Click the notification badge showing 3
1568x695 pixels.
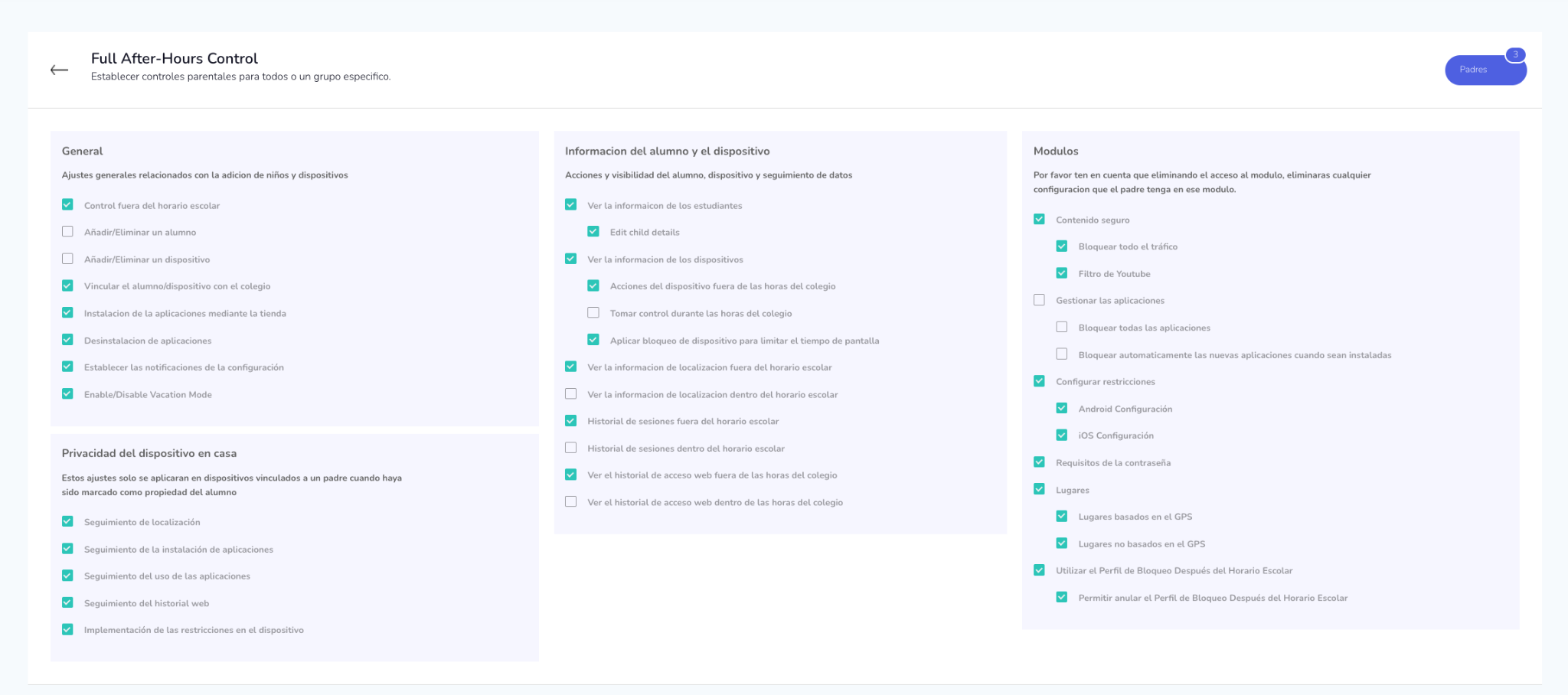pos(1514,54)
